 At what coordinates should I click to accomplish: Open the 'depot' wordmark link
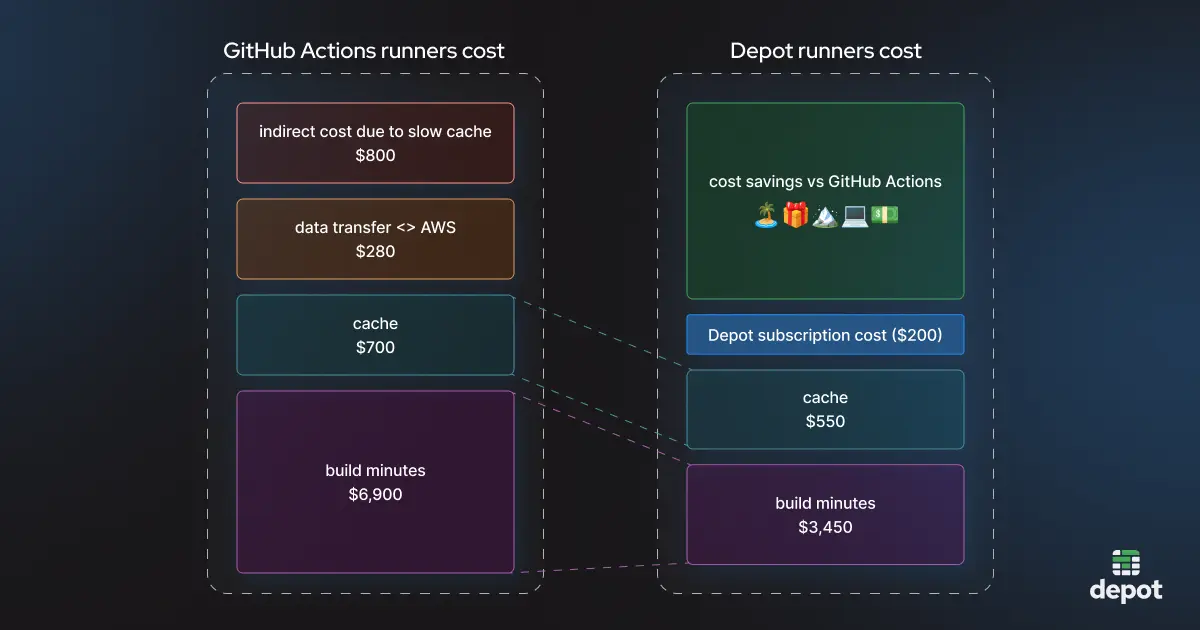coord(1124,590)
